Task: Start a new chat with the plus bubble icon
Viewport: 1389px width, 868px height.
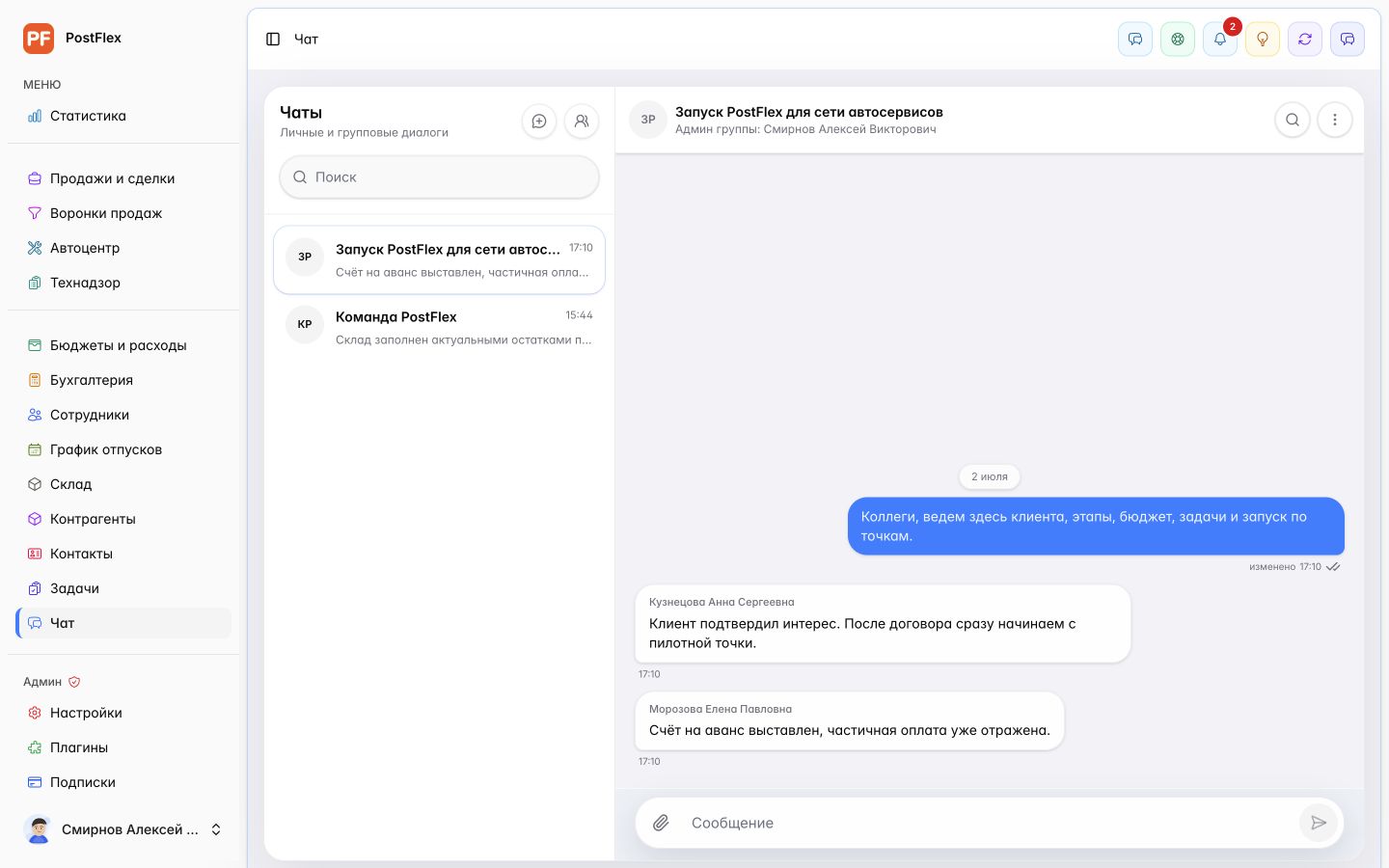Action: coord(539,122)
